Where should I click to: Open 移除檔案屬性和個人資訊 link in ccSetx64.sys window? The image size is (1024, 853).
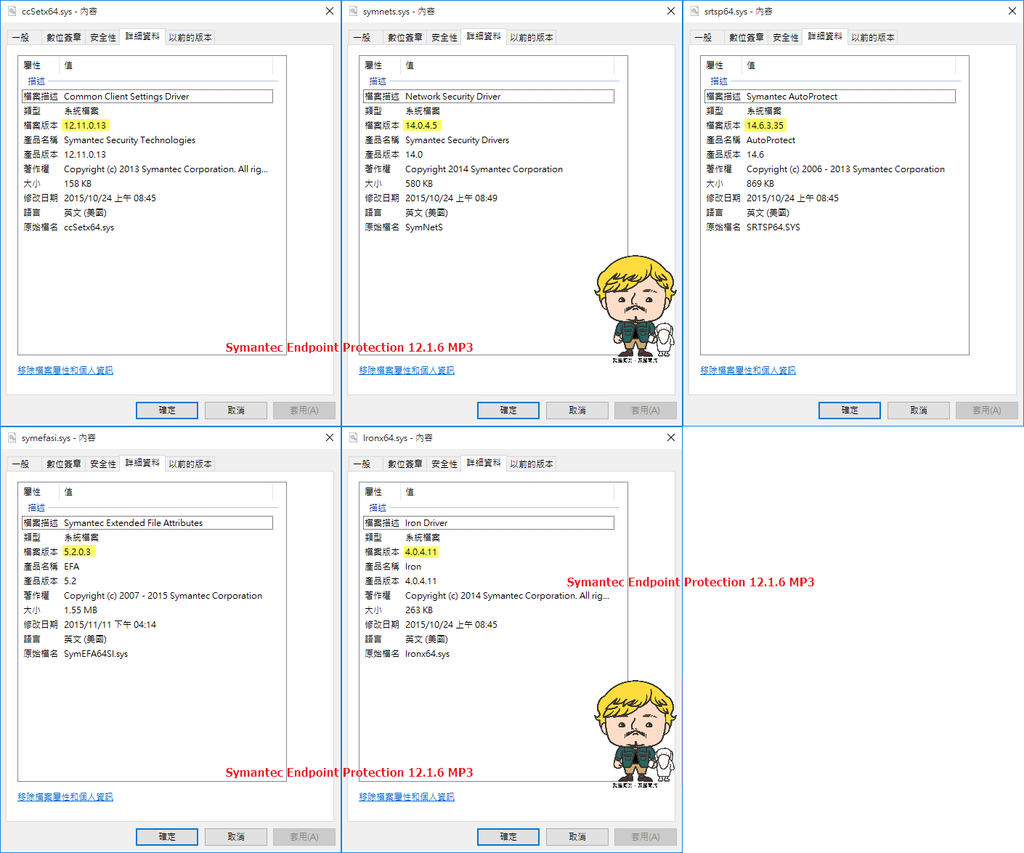pos(65,370)
